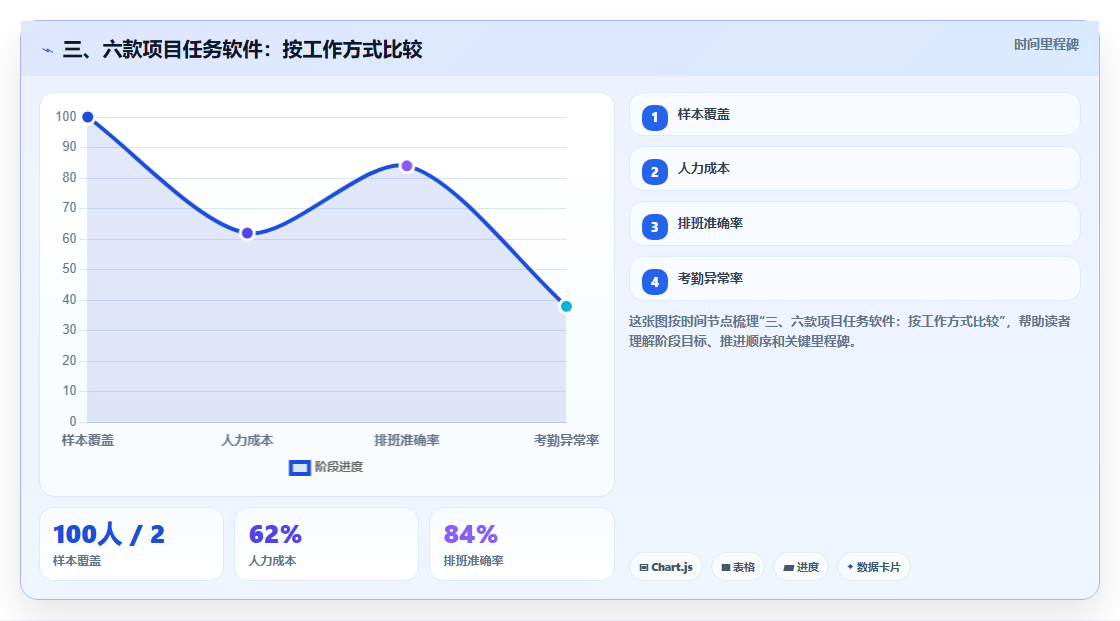This screenshot has height=621, width=1120.
Task: Click the y-axis value 100
Action: pos(66,116)
